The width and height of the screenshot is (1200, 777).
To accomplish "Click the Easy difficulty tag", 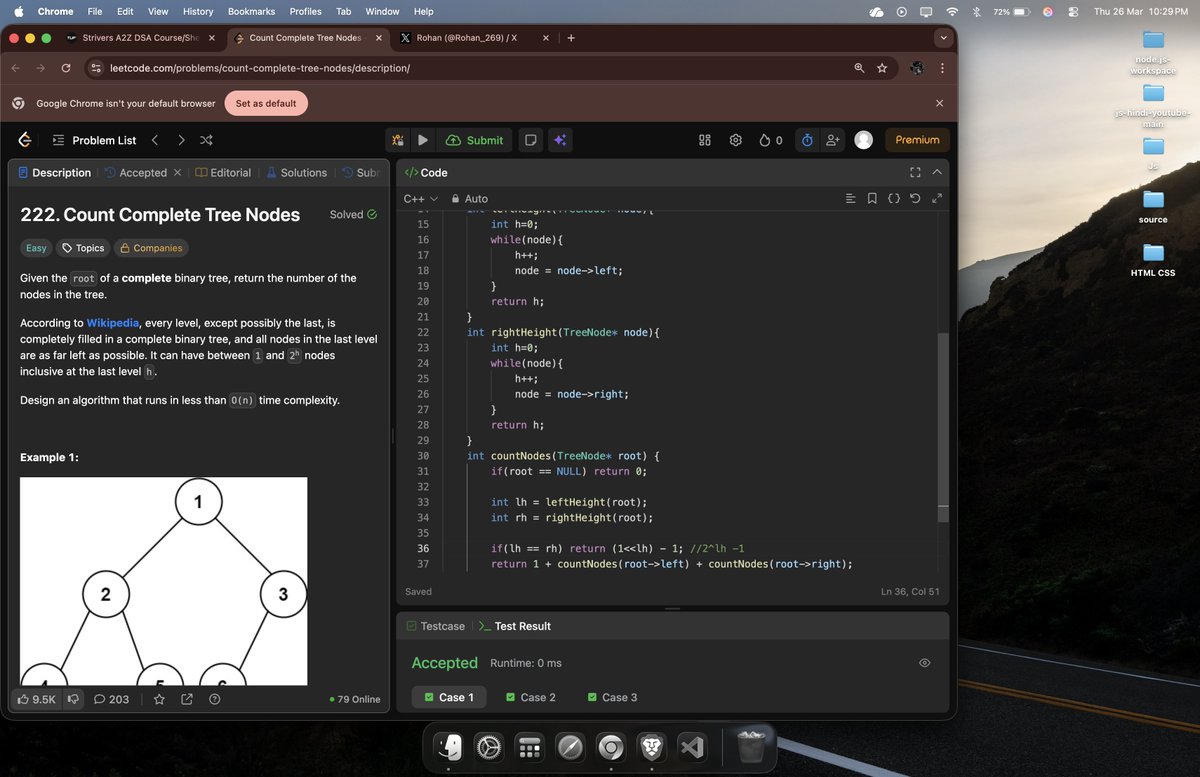I will point(36,248).
